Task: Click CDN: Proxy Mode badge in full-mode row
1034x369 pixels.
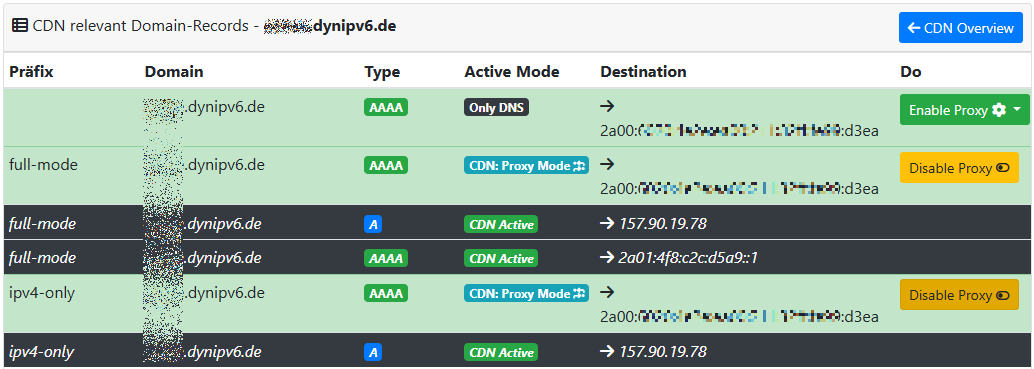Action: 526,166
